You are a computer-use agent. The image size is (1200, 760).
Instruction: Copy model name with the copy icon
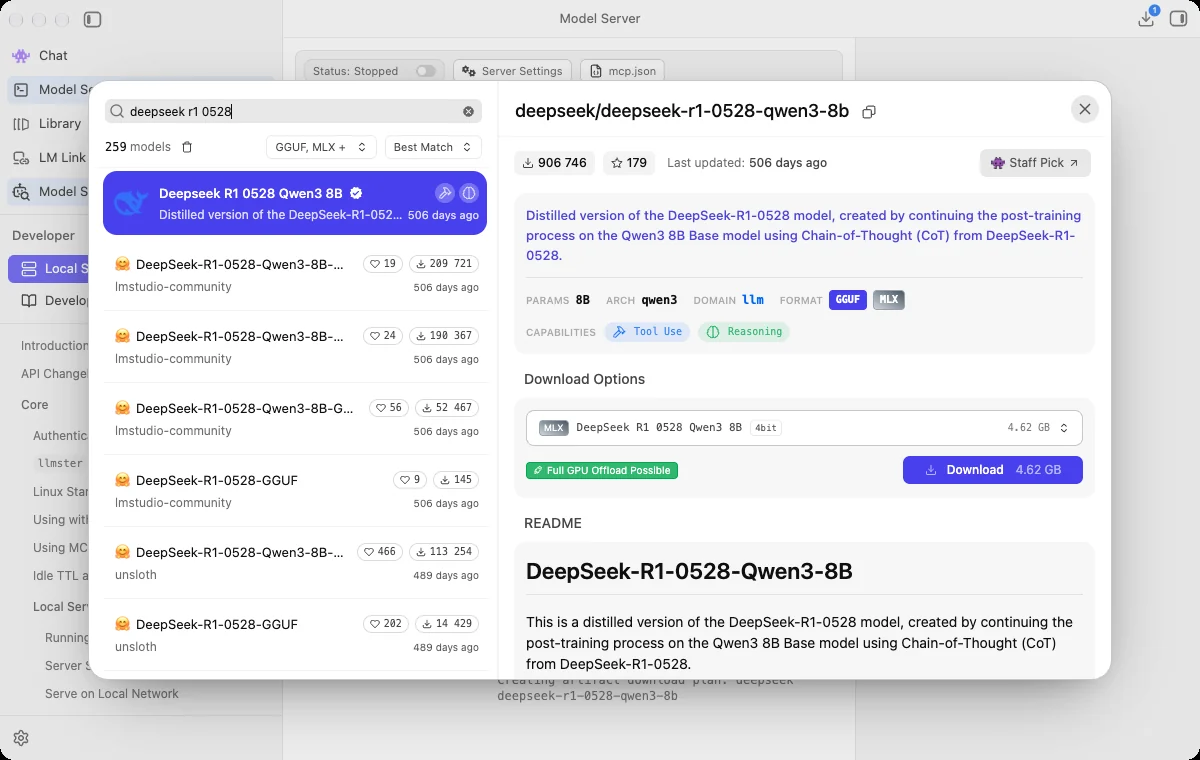tap(869, 112)
